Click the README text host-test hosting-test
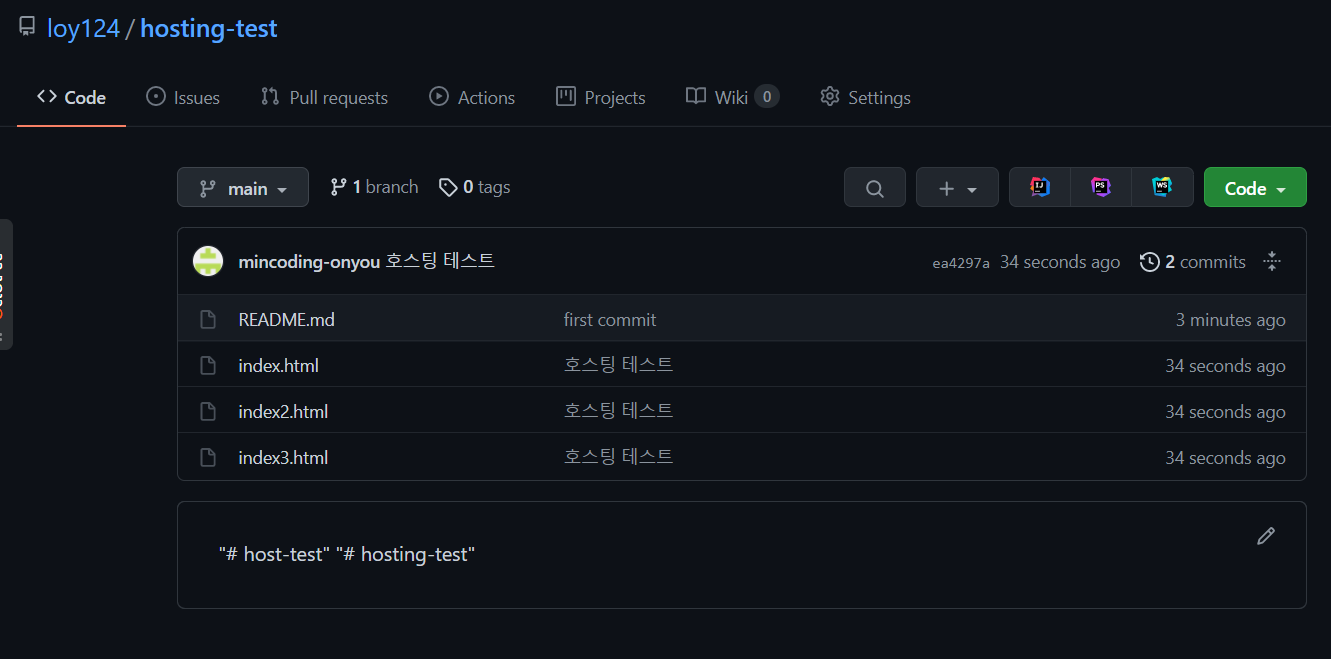 (x=347, y=554)
